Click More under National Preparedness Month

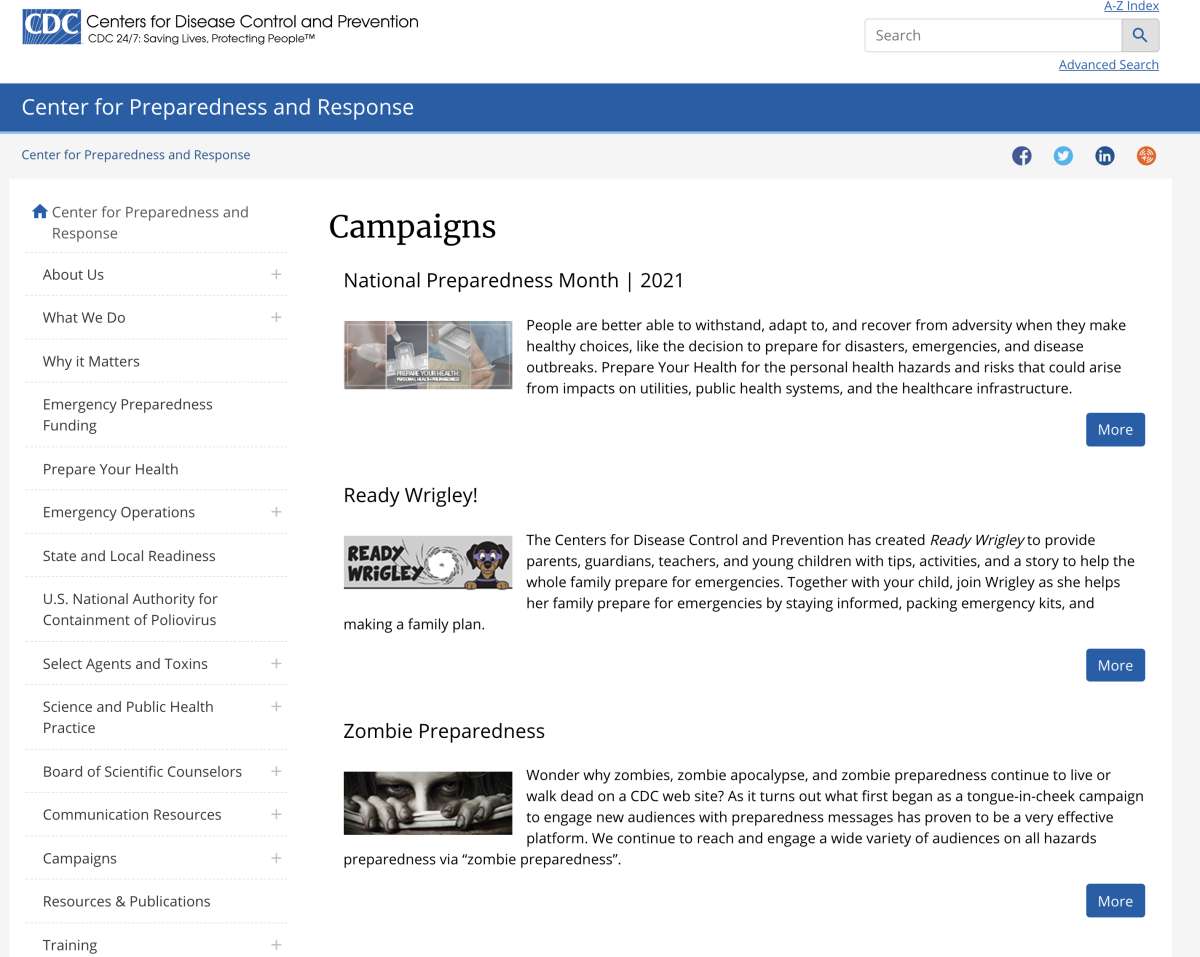coord(1115,430)
